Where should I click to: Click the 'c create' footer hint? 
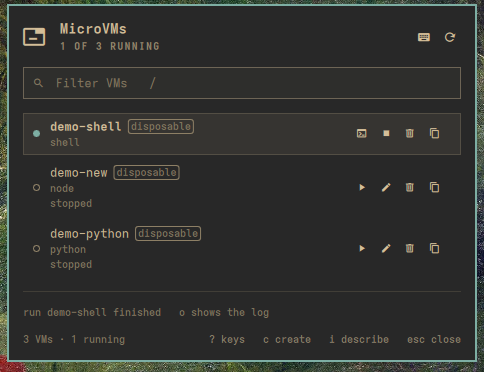(x=287, y=339)
